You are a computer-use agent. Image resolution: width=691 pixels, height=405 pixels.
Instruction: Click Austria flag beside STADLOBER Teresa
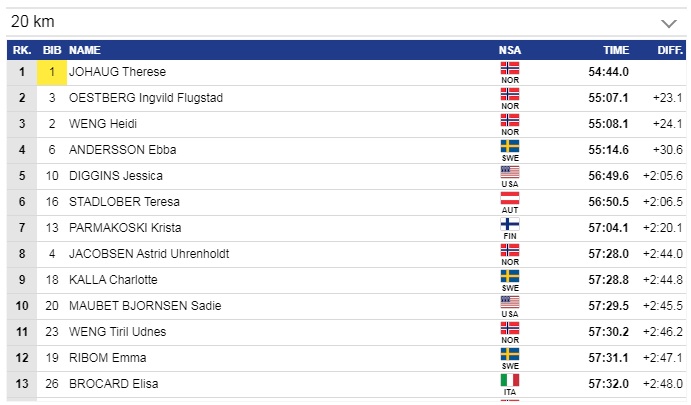[509, 198]
